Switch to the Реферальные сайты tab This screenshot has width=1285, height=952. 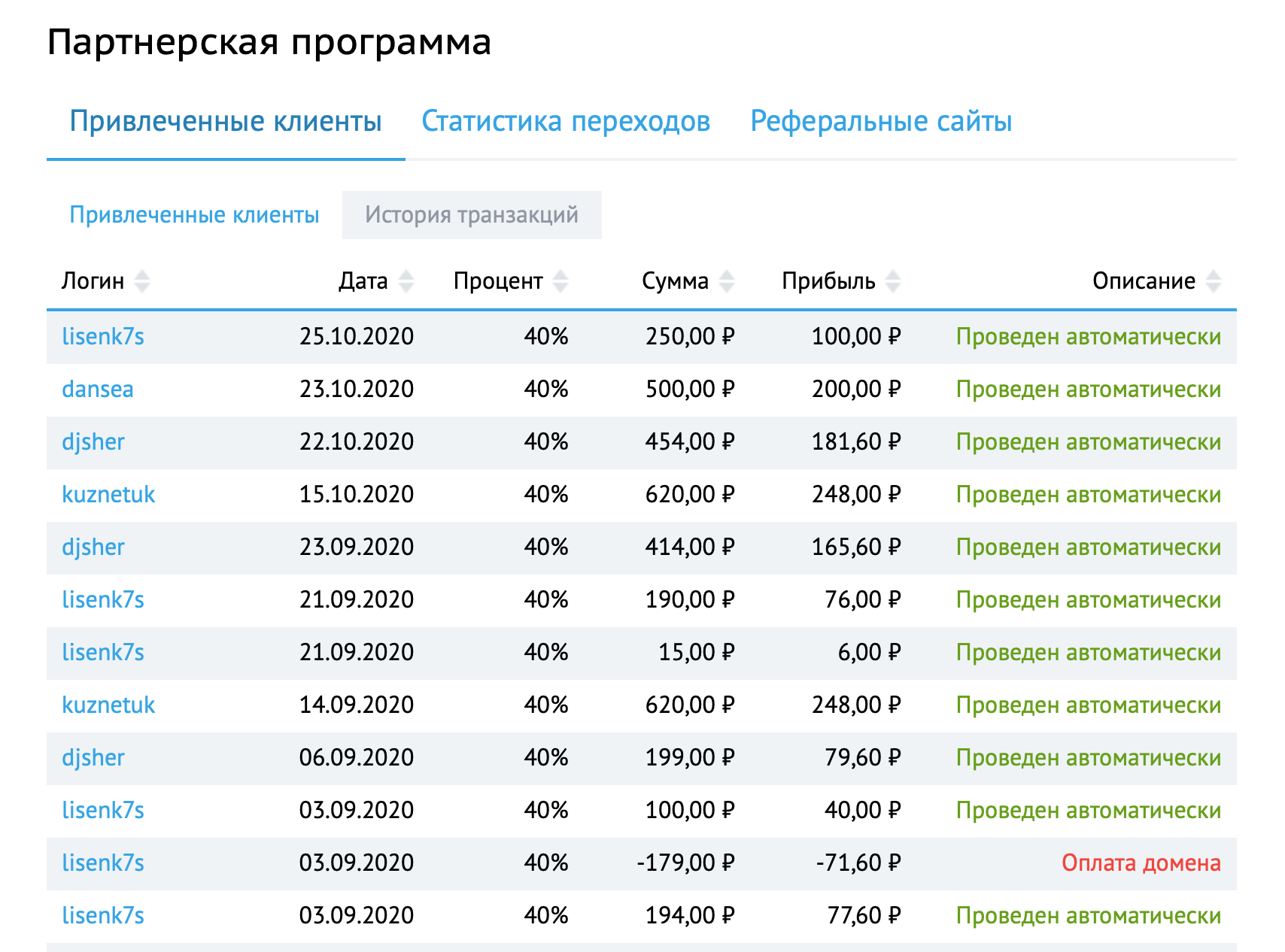pos(881,121)
